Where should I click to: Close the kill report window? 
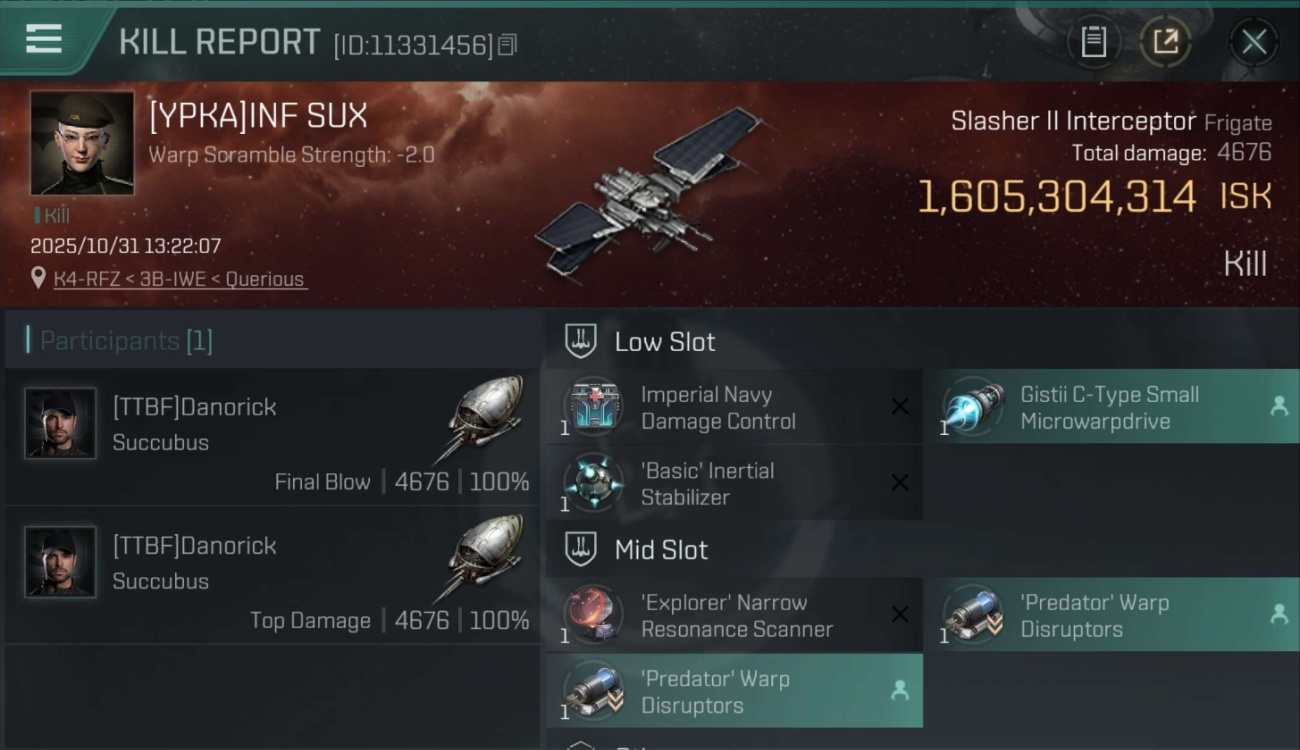pyautogui.click(x=1254, y=42)
